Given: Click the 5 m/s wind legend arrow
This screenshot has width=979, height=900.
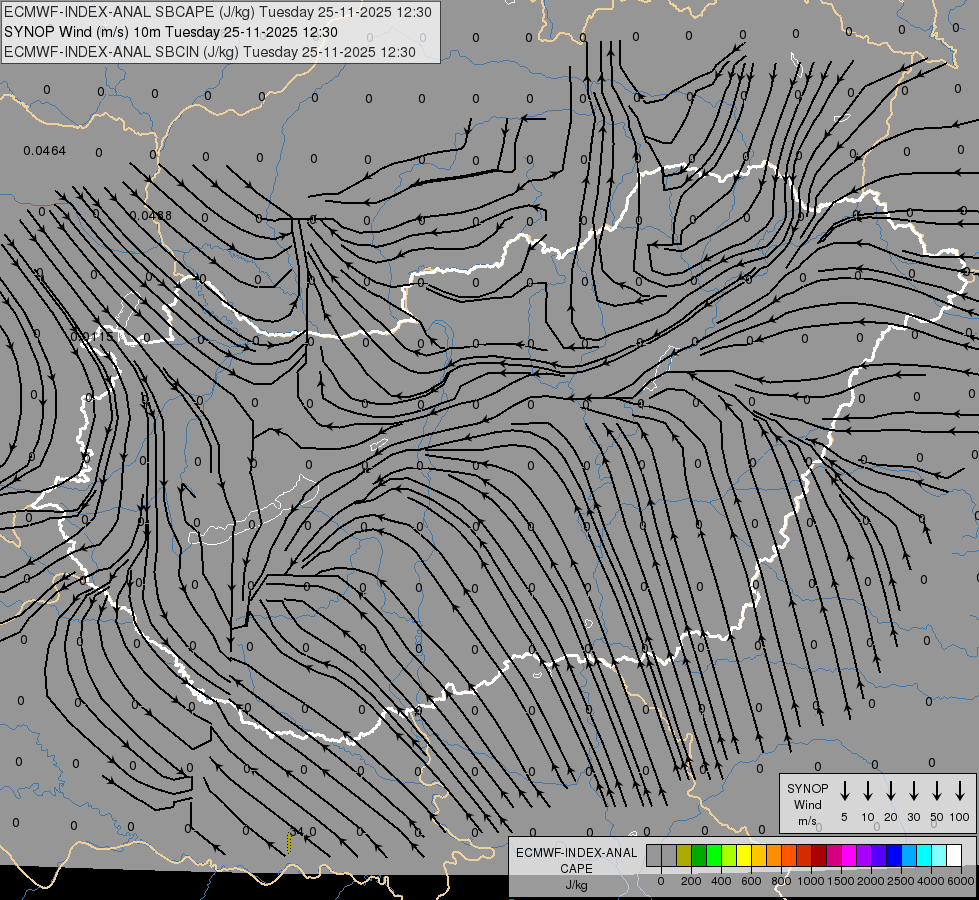Looking at the screenshot, I should tap(845, 791).
